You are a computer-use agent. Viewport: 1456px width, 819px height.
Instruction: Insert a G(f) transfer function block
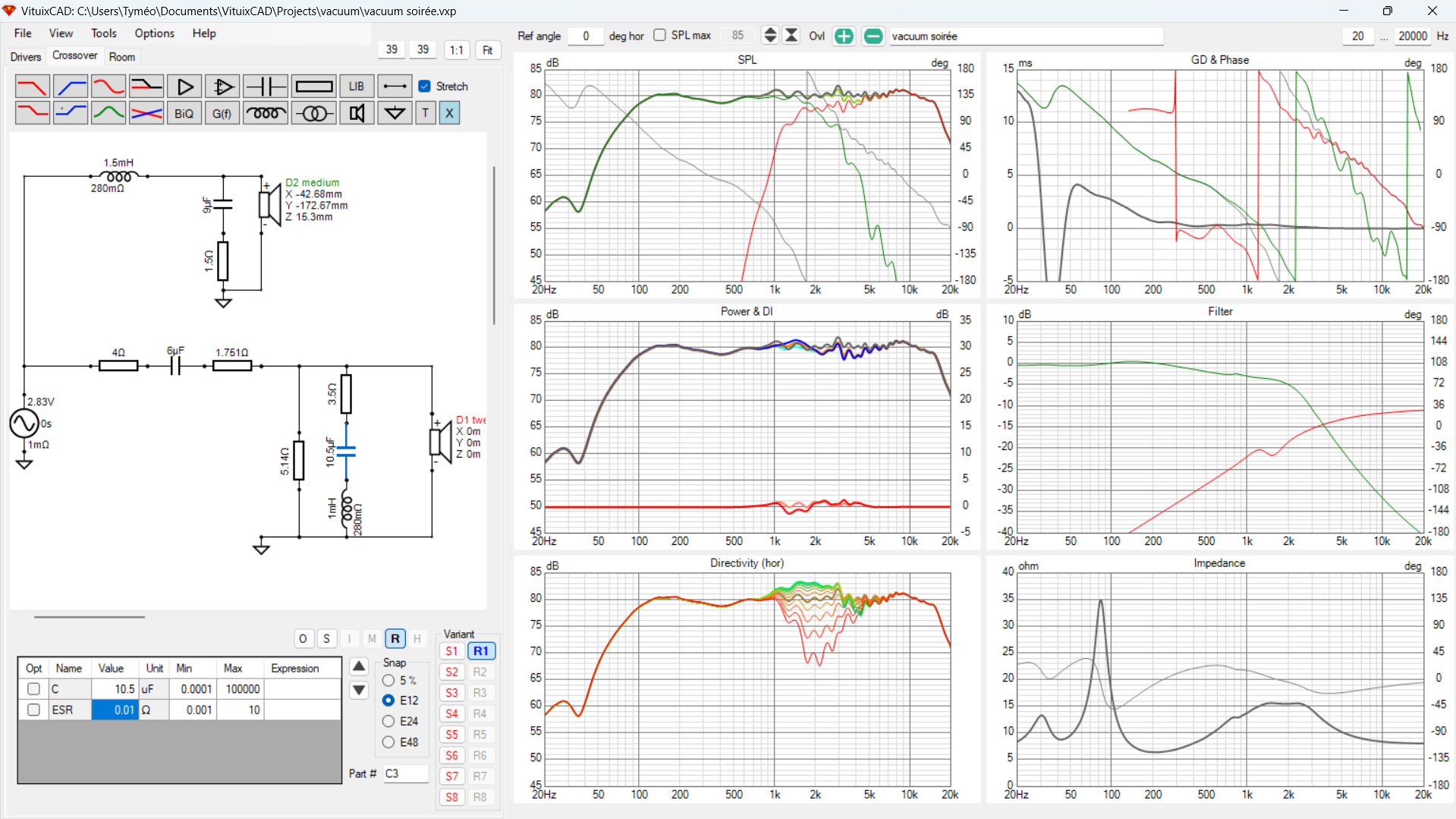(222, 113)
